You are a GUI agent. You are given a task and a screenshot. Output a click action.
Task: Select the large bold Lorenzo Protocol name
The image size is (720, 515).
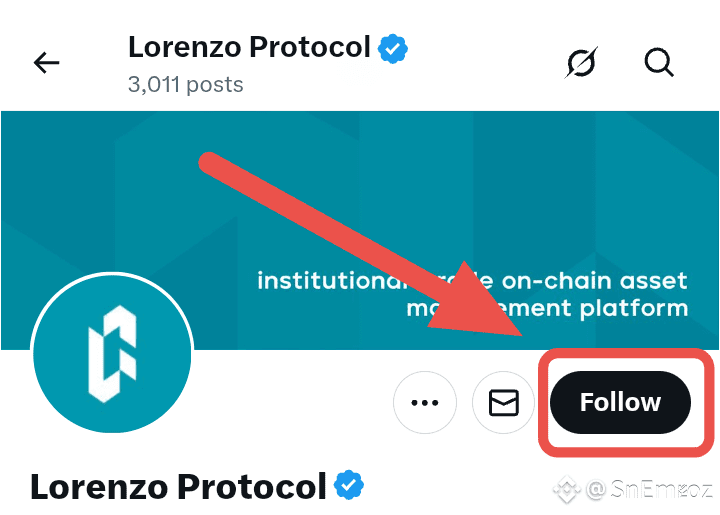pos(178,487)
